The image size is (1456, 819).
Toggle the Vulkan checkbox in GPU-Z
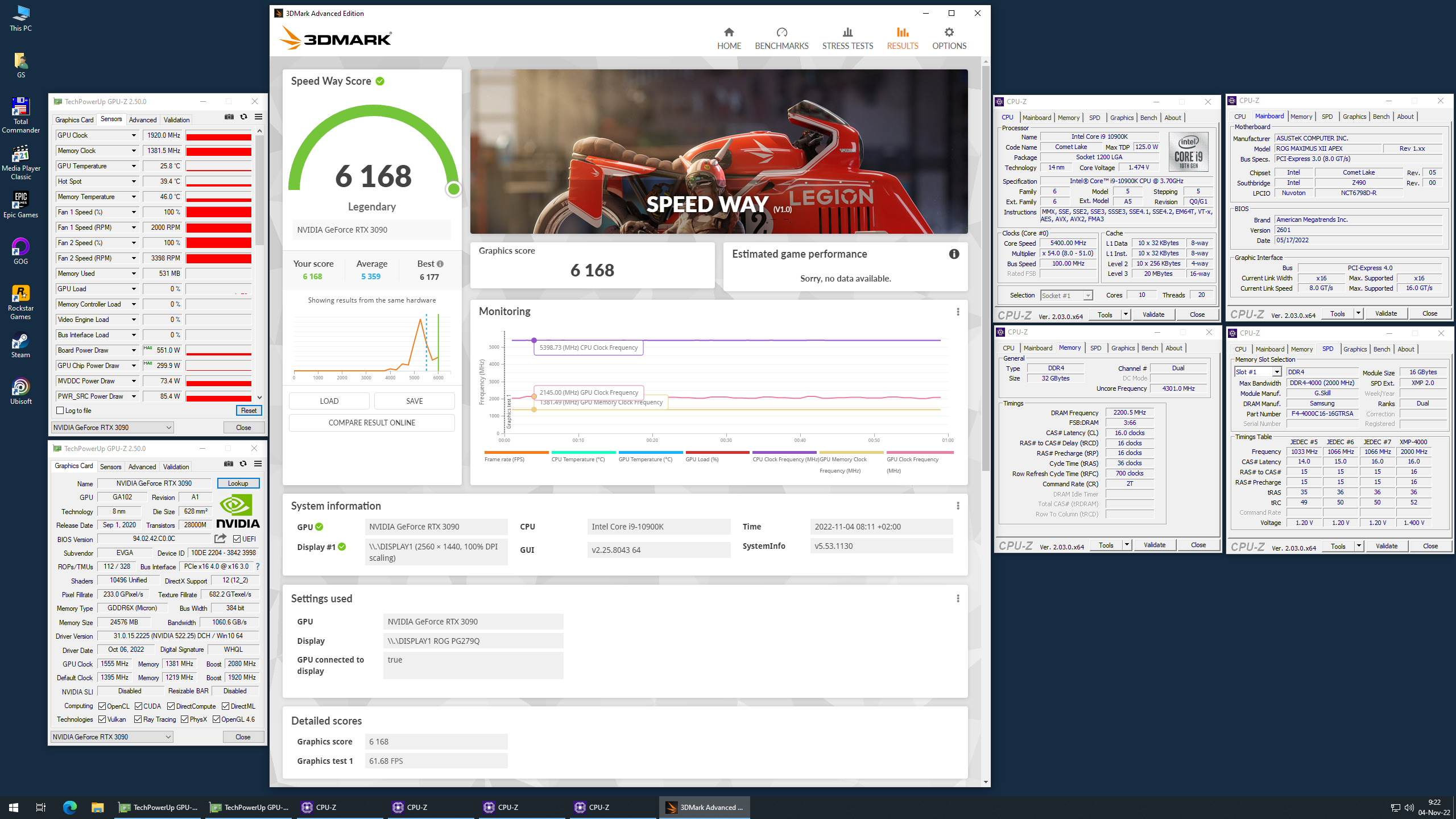(102, 719)
